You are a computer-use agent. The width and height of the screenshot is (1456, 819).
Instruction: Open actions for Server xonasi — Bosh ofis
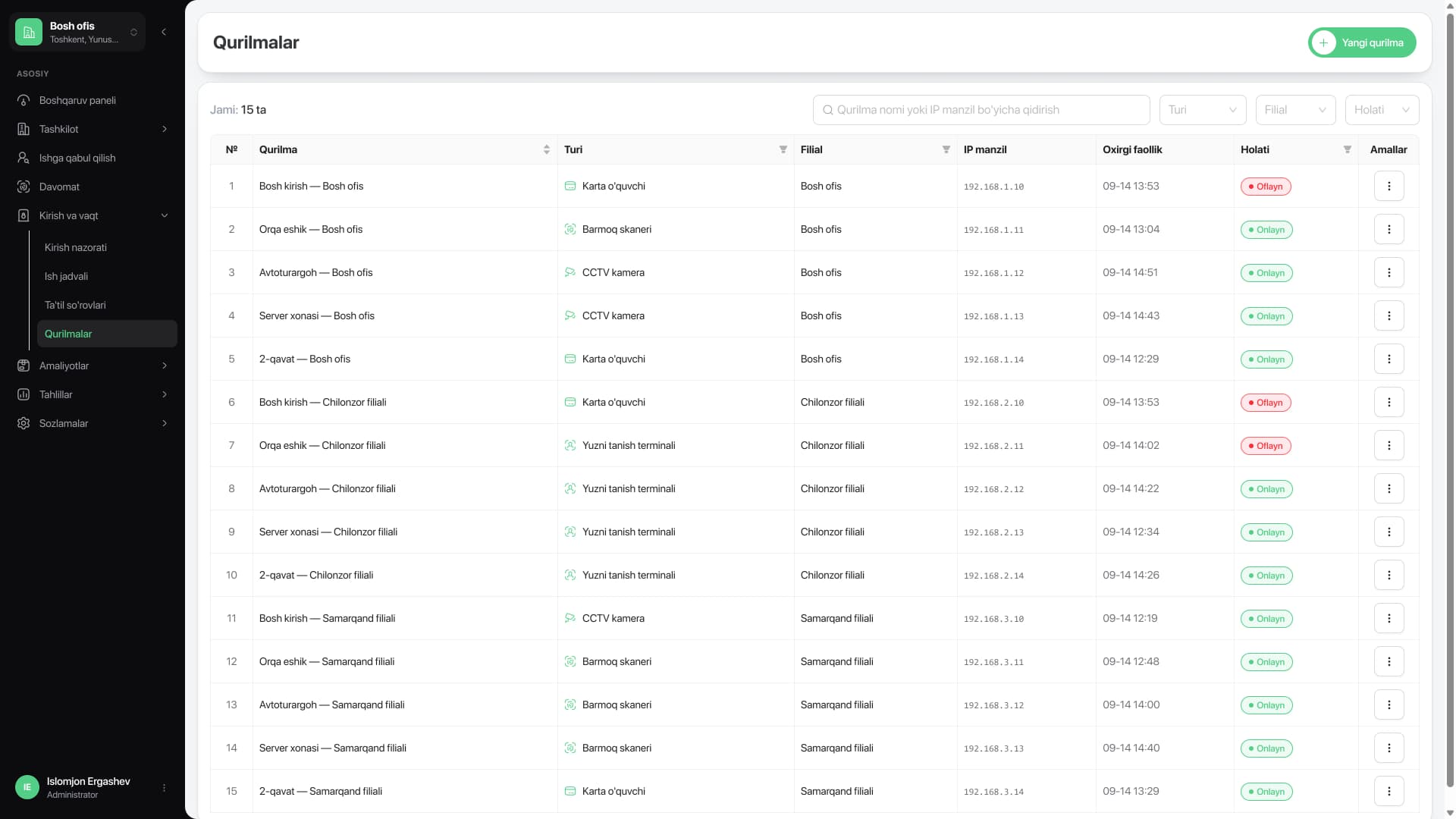click(1389, 315)
